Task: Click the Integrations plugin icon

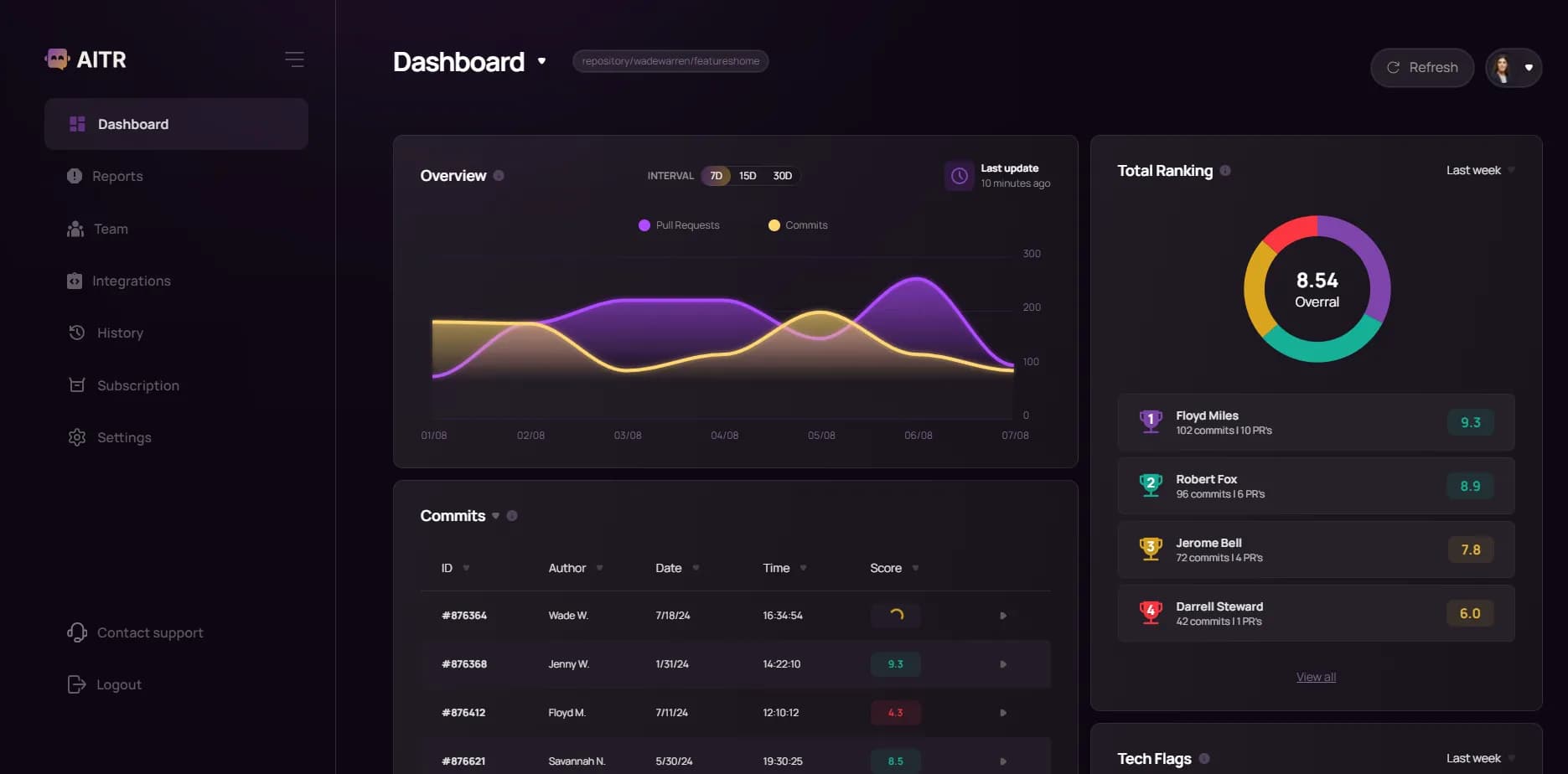Action: 75,281
